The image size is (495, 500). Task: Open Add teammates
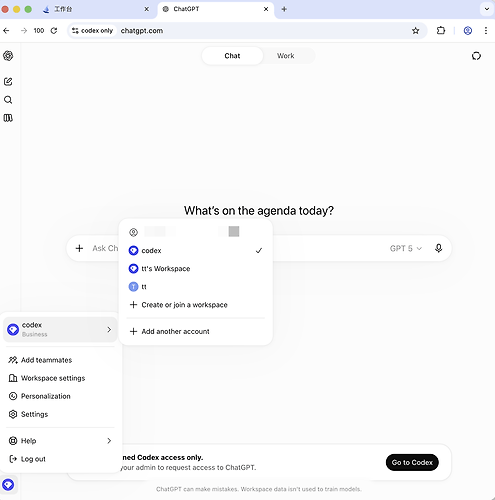coord(60,360)
